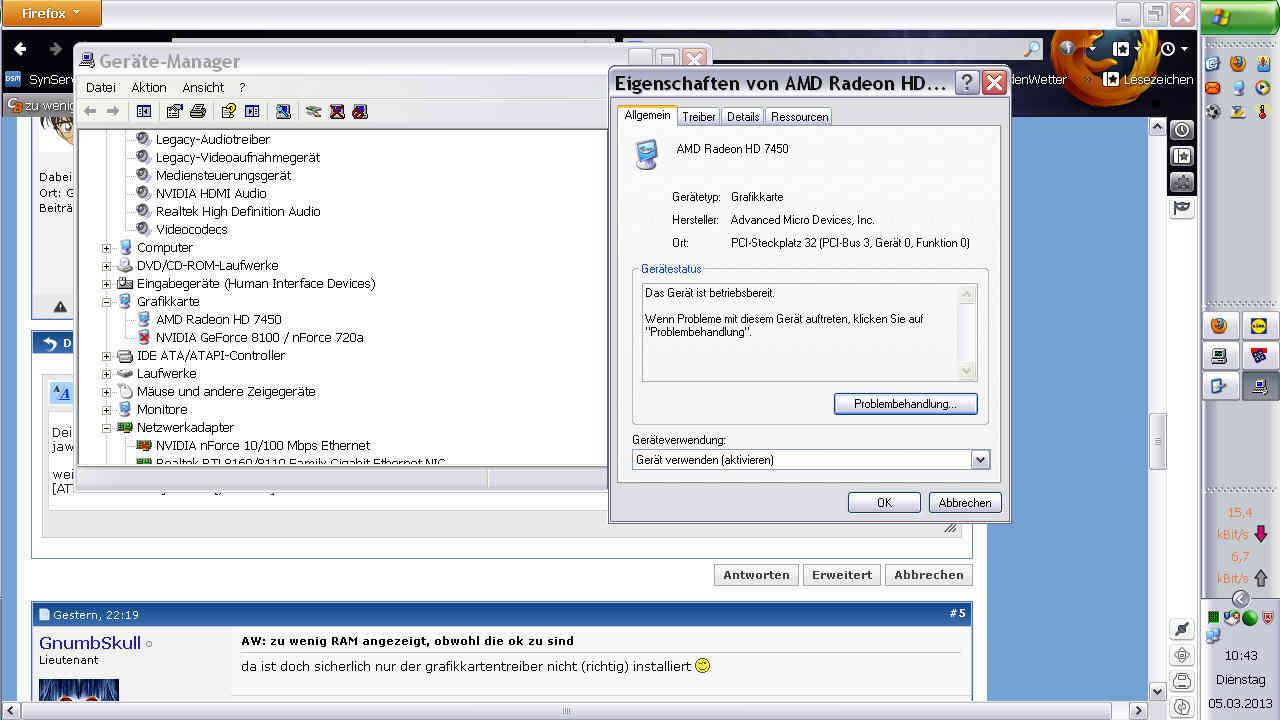1280x720 pixels.
Task: Switch to the Treiber tab
Action: [699, 117]
